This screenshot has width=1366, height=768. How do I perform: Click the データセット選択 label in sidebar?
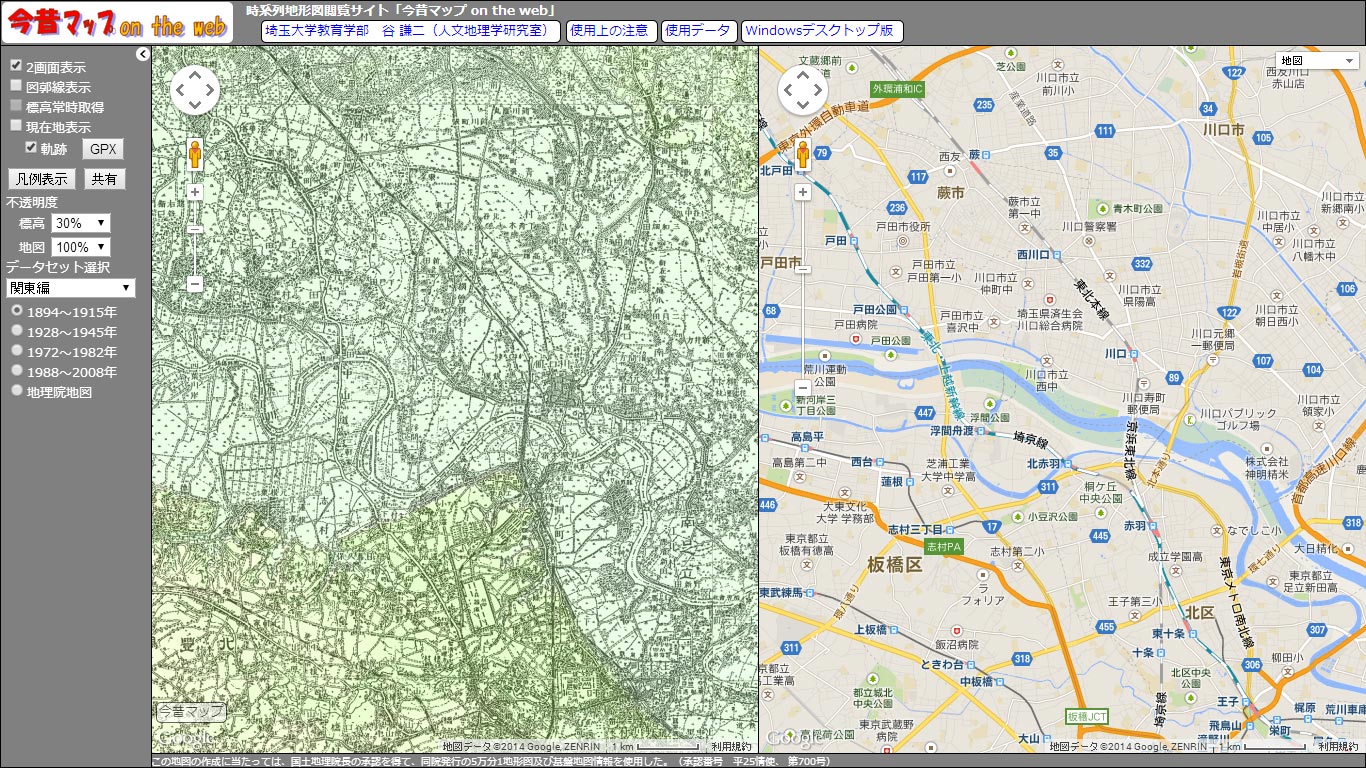click(x=58, y=267)
